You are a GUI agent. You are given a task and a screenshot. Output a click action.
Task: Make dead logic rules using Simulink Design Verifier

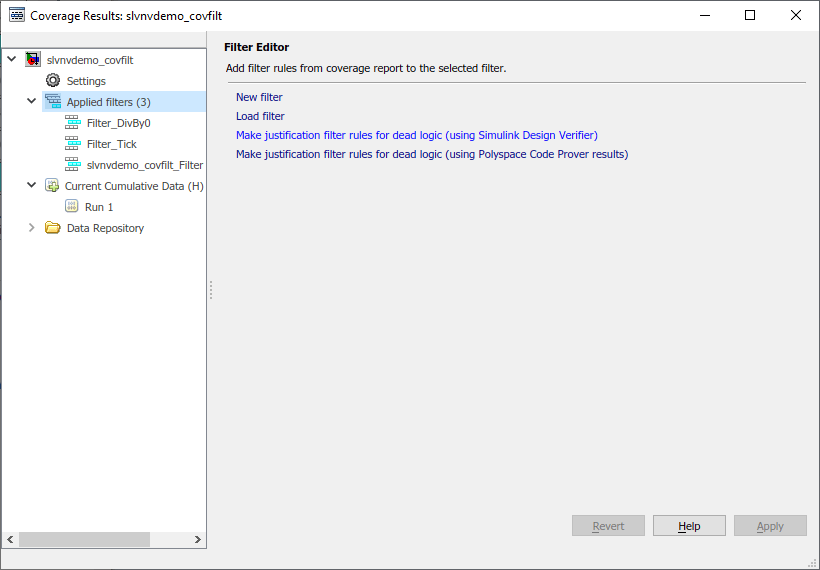pyautogui.click(x=416, y=135)
